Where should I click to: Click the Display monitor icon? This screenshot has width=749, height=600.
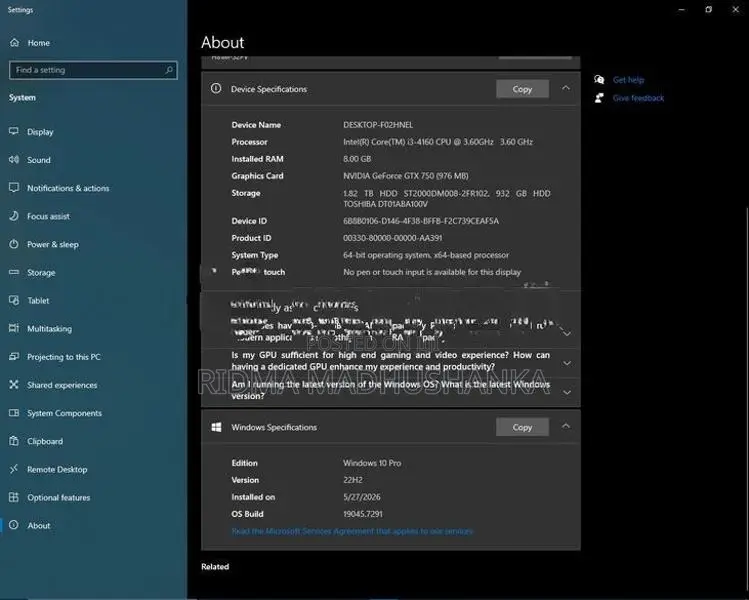(x=14, y=131)
